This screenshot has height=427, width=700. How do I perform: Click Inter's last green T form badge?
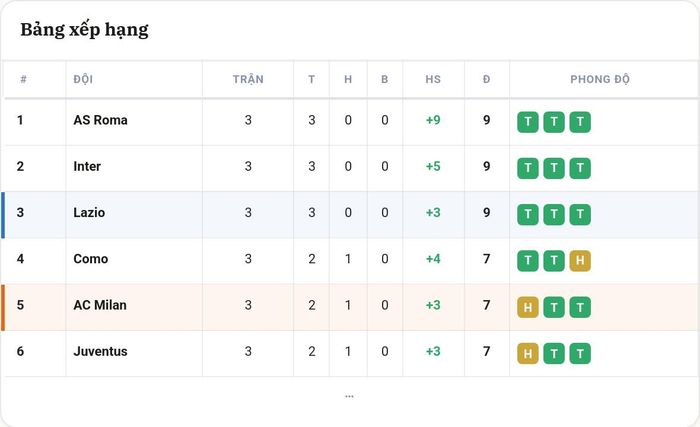point(580,168)
